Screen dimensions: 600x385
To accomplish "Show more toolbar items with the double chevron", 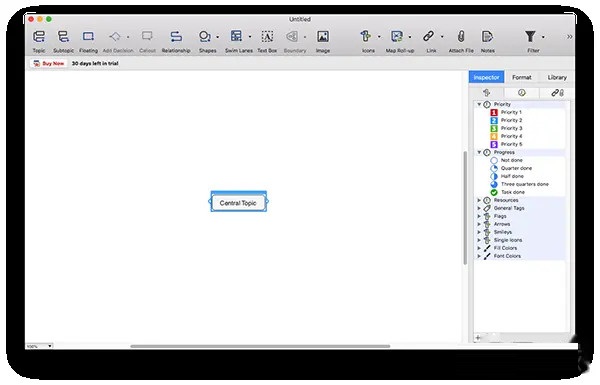I will 569,37.
